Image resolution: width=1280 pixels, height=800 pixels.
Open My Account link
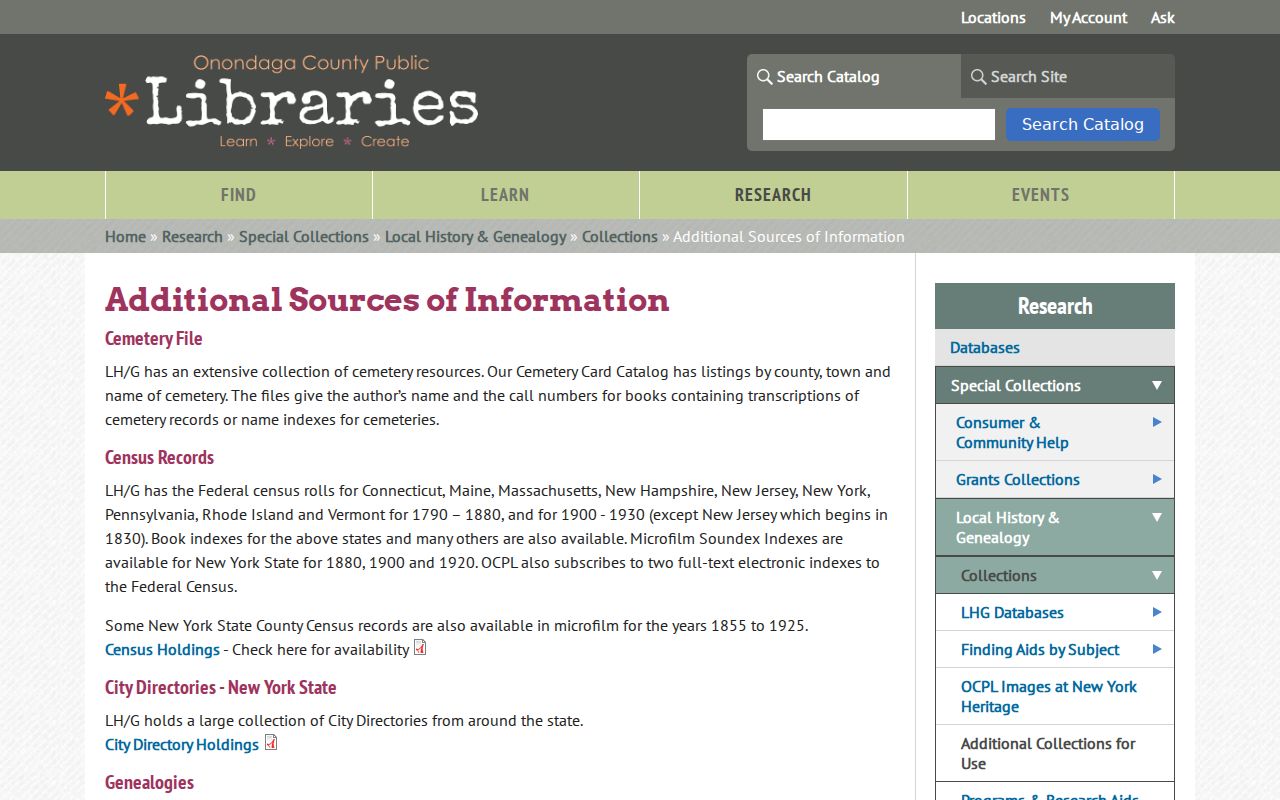click(1088, 17)
